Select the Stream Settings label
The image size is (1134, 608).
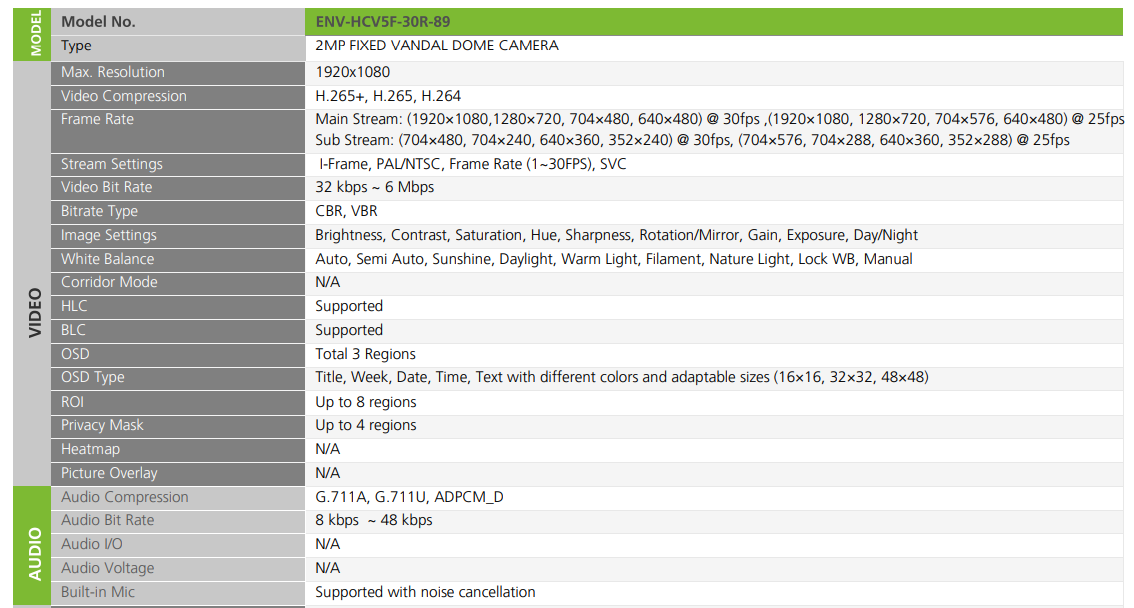click(111, 164)
